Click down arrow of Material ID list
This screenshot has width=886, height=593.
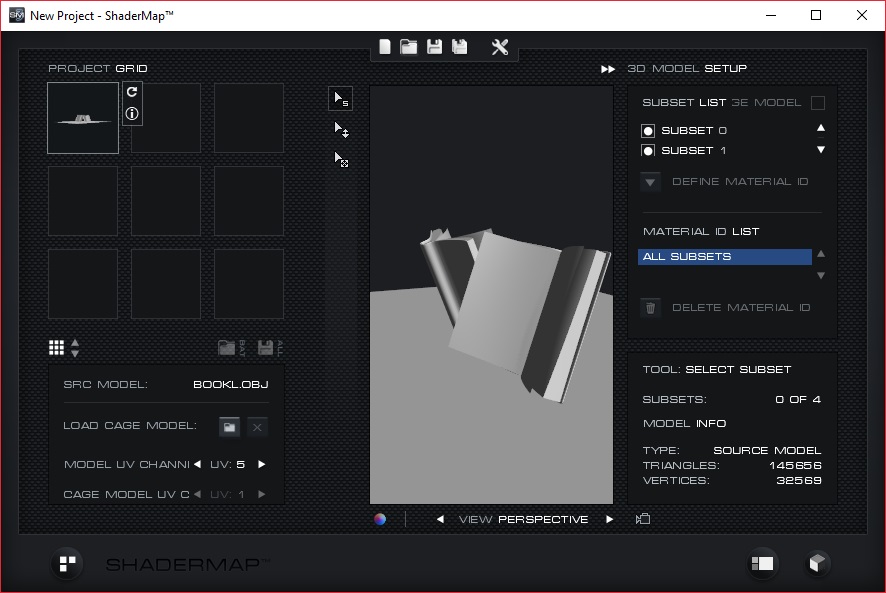[x=821, y=275]
